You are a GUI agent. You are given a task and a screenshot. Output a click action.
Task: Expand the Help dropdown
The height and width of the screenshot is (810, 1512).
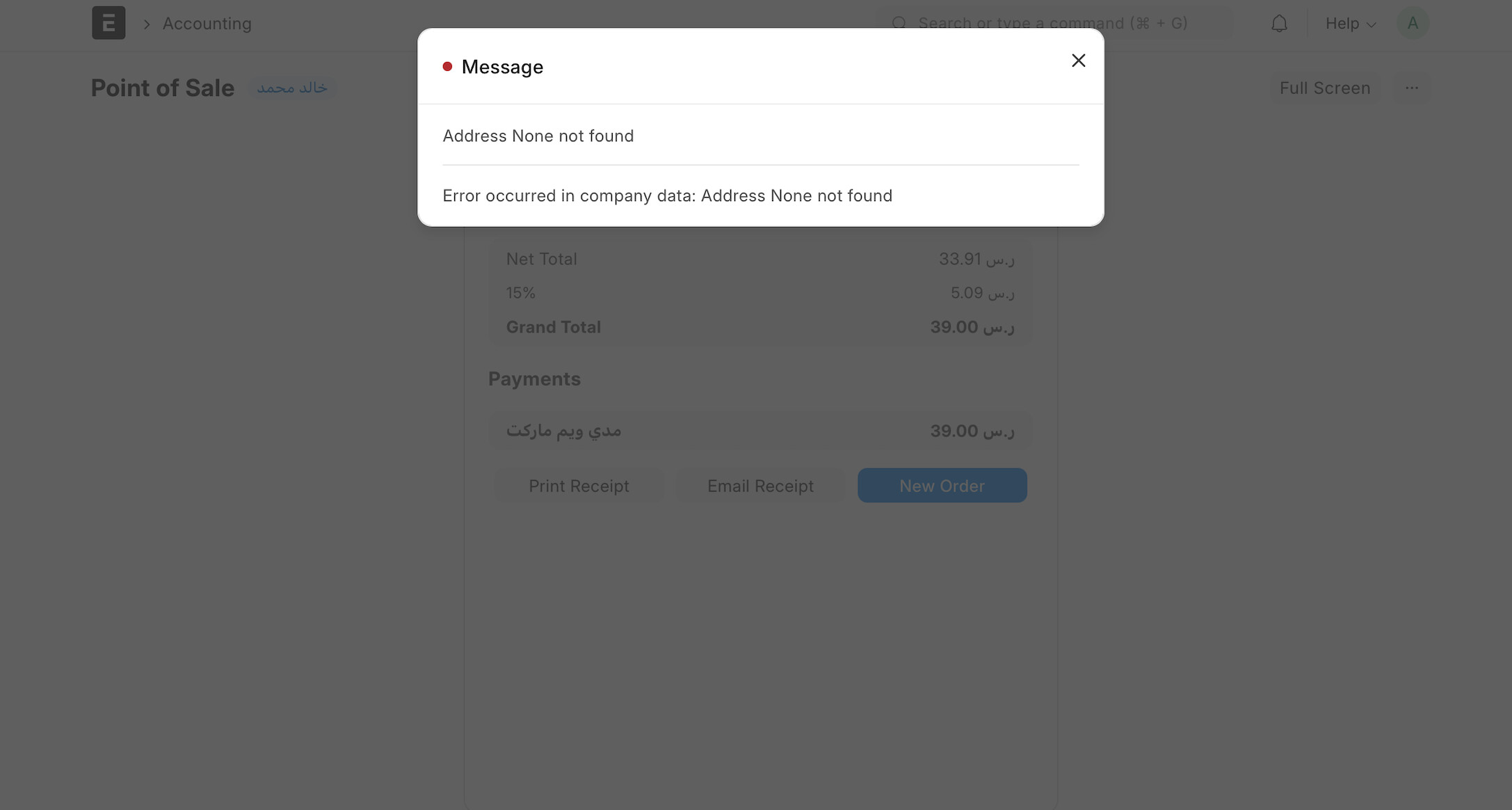(1351, 24)
